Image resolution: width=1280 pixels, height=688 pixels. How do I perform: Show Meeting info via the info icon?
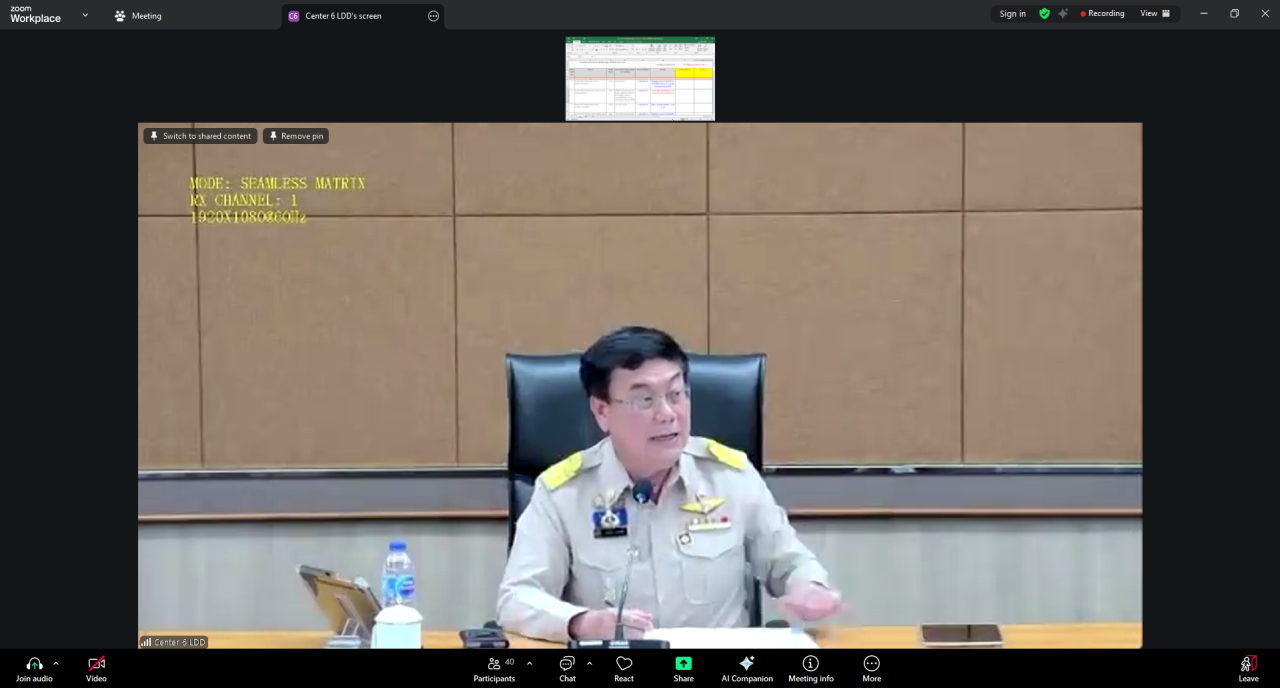point(810,663)
